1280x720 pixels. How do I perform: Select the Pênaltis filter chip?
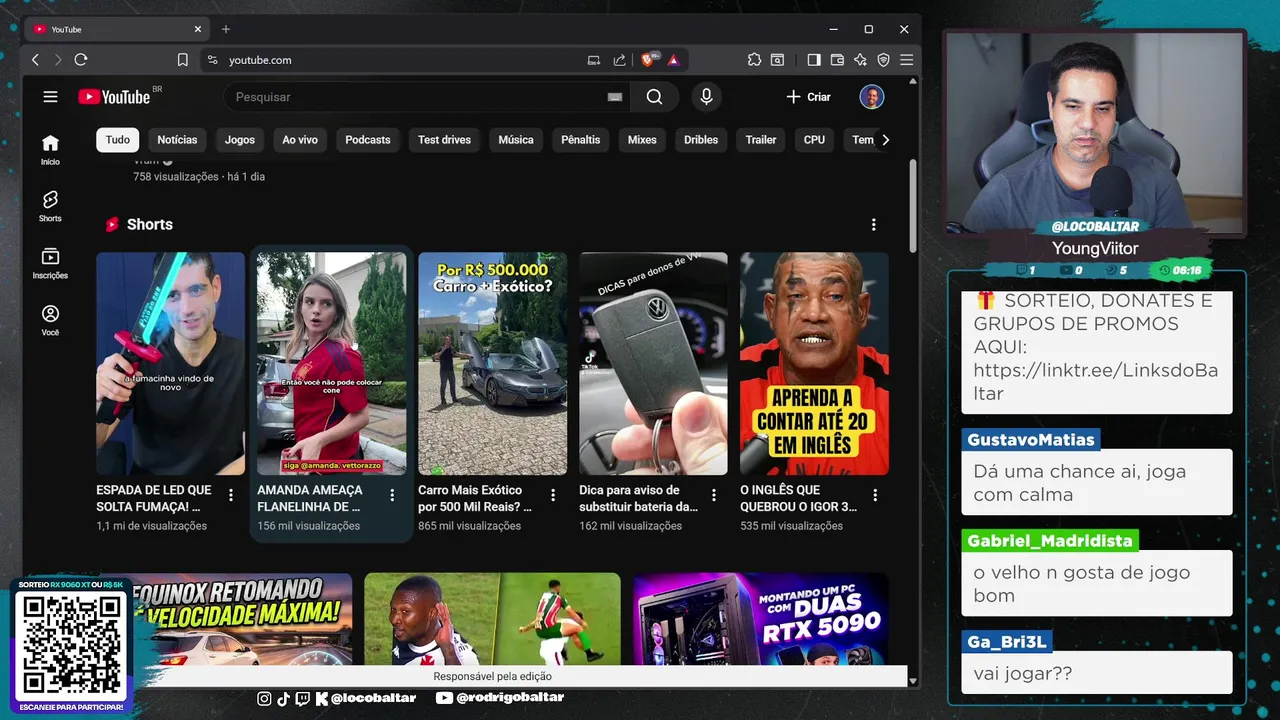click(x=581, y=140)
